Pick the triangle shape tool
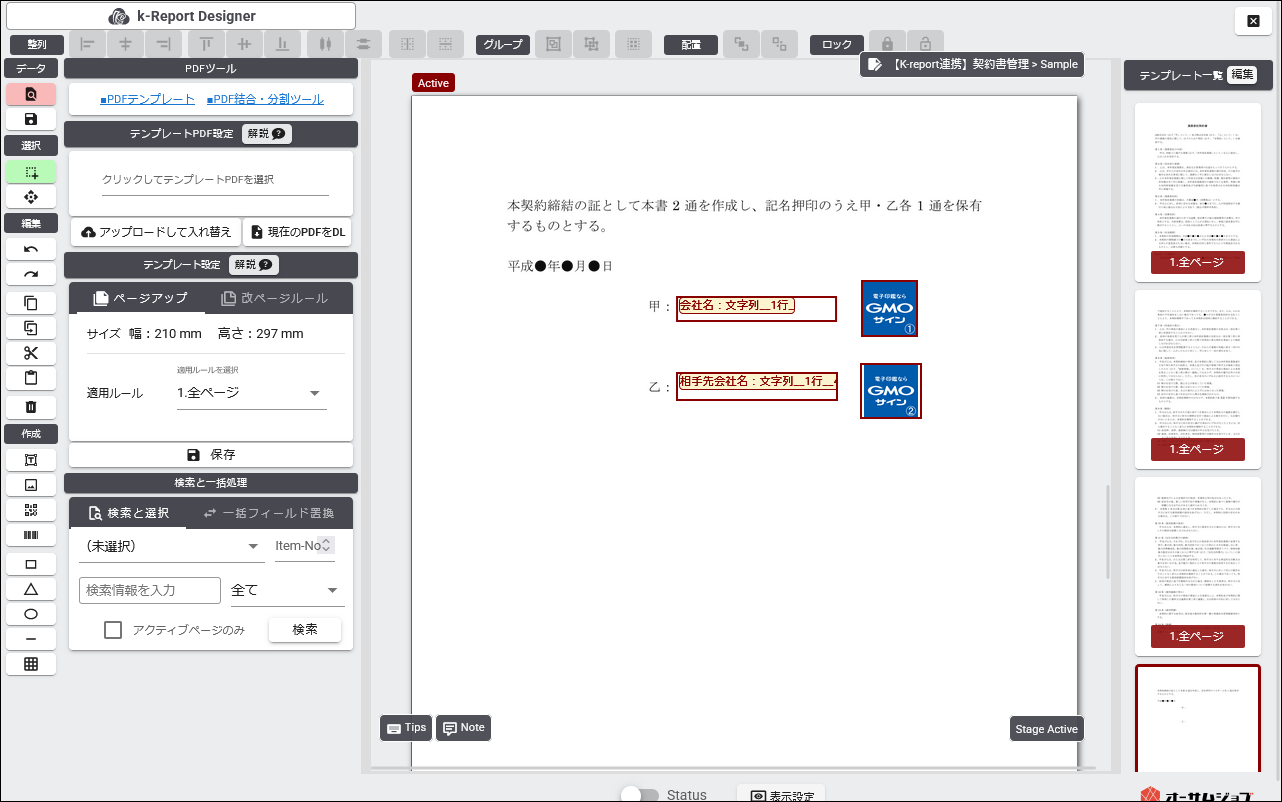 click(x=31, y=589)
